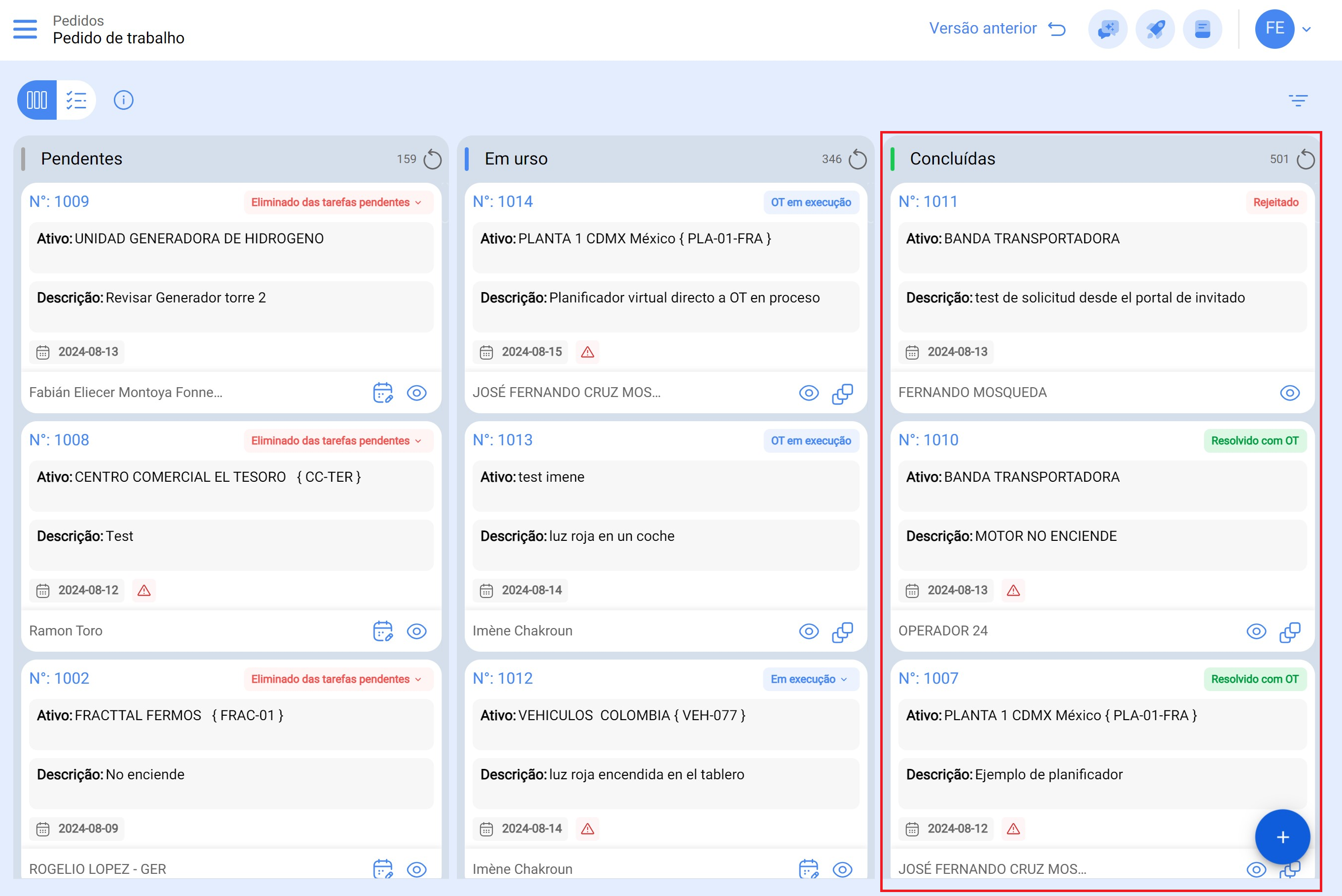Refresh the Pendentes column
Screen dimensions: 1342x896
point(433,160)
